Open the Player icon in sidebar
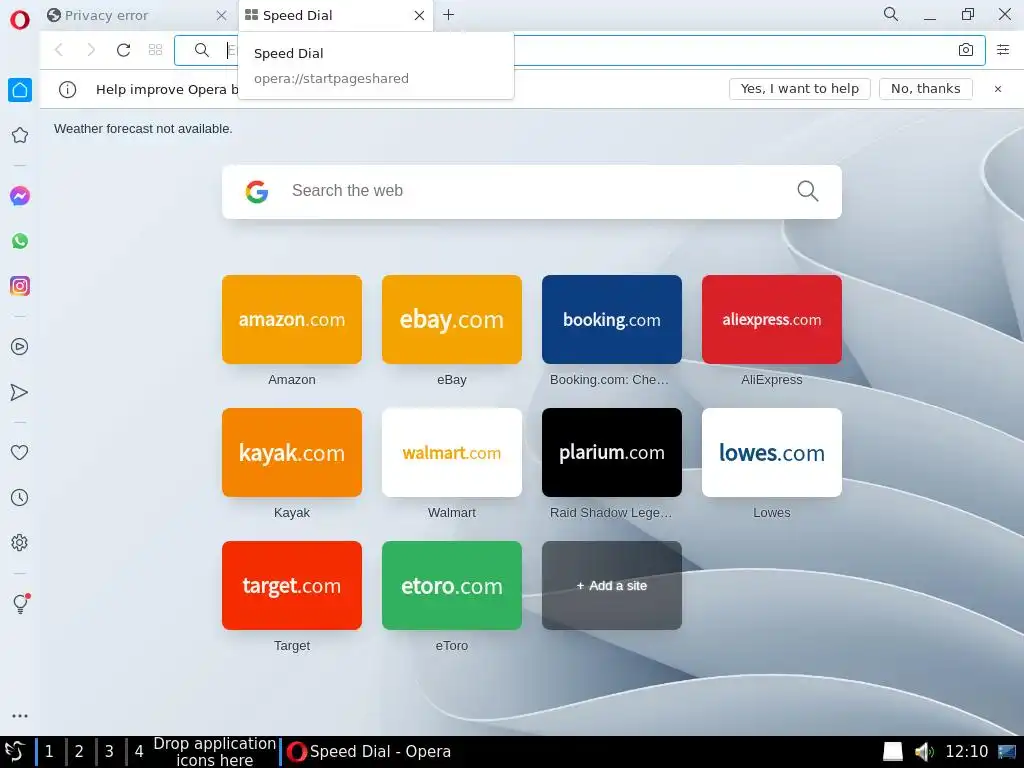1024x768 pixels. (20, 347)
